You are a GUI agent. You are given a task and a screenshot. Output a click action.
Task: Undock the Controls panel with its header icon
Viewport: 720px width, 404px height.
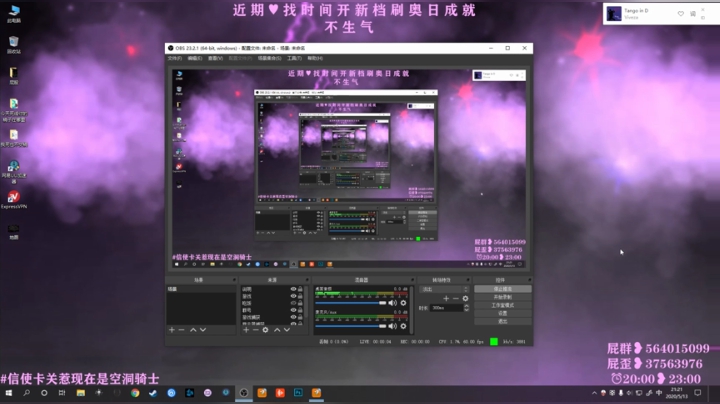coord(529,280)
